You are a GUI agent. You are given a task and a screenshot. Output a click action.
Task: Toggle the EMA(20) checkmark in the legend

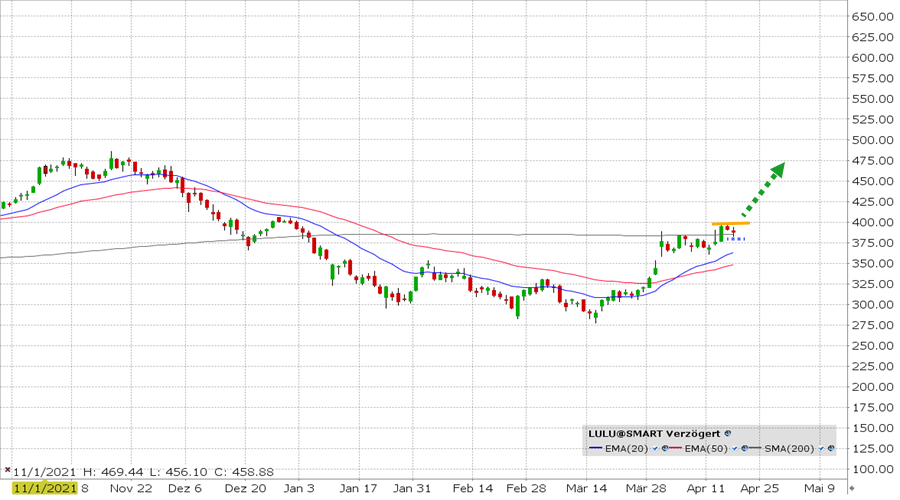(655, 448)
